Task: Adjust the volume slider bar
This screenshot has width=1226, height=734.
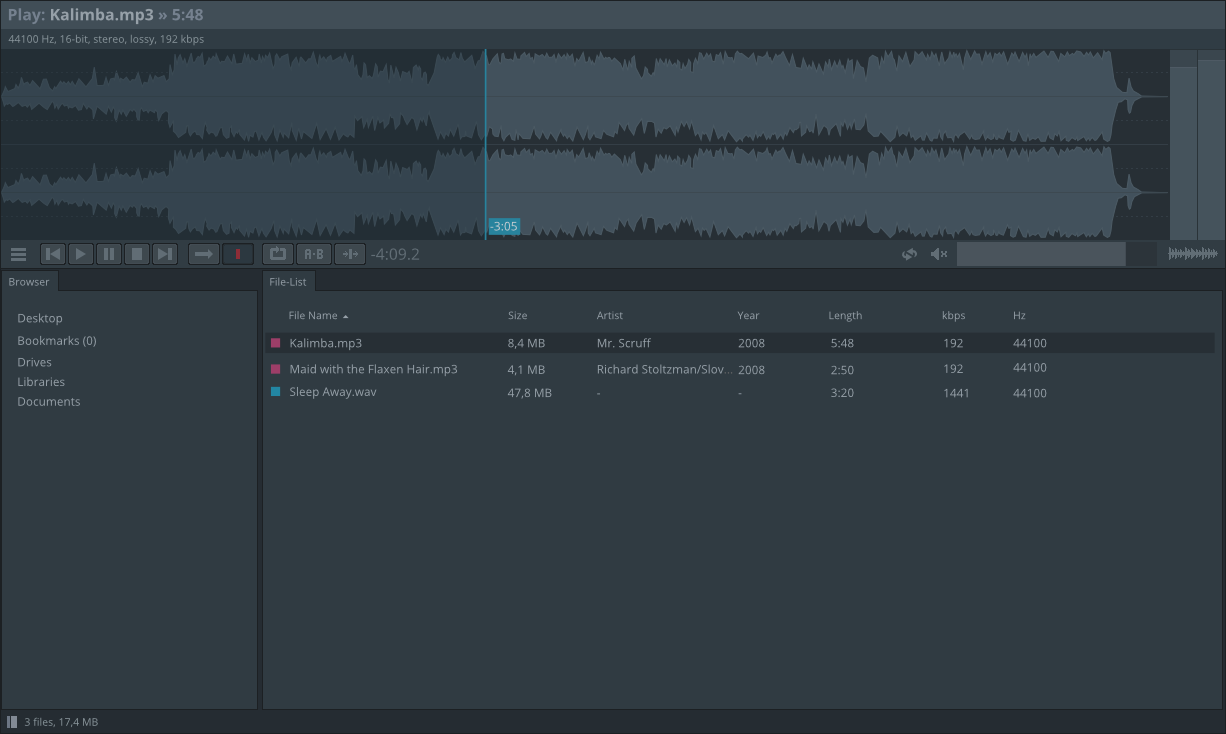Action: 1041,254
